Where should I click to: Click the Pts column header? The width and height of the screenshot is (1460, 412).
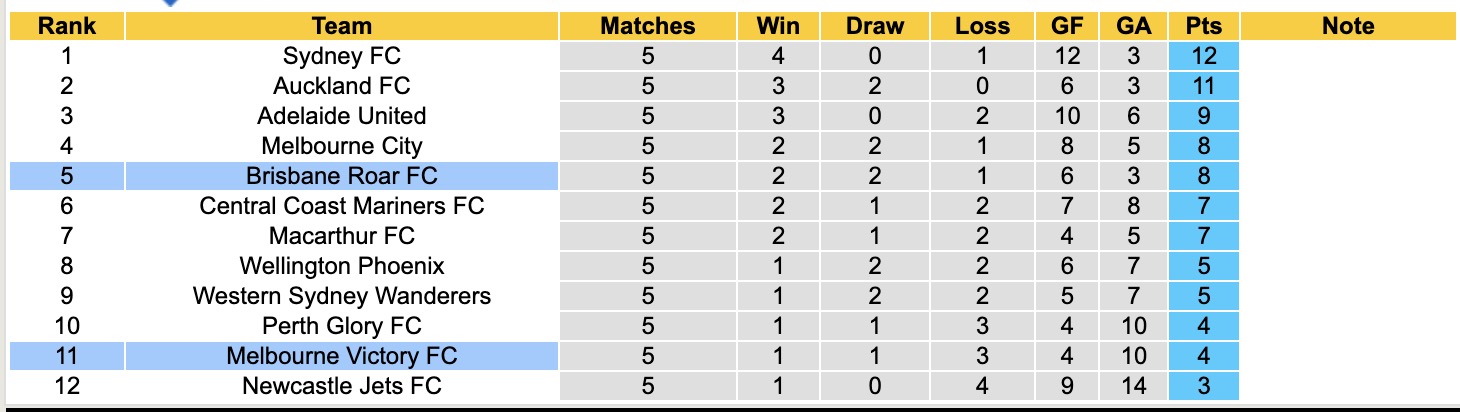pos(1203,26)
